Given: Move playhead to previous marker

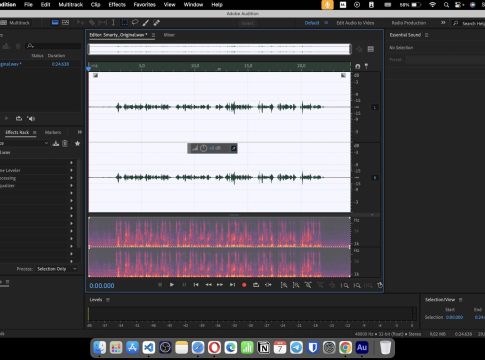Looking at the screenshot, I should pyautogui.click(x=196, y=285).
